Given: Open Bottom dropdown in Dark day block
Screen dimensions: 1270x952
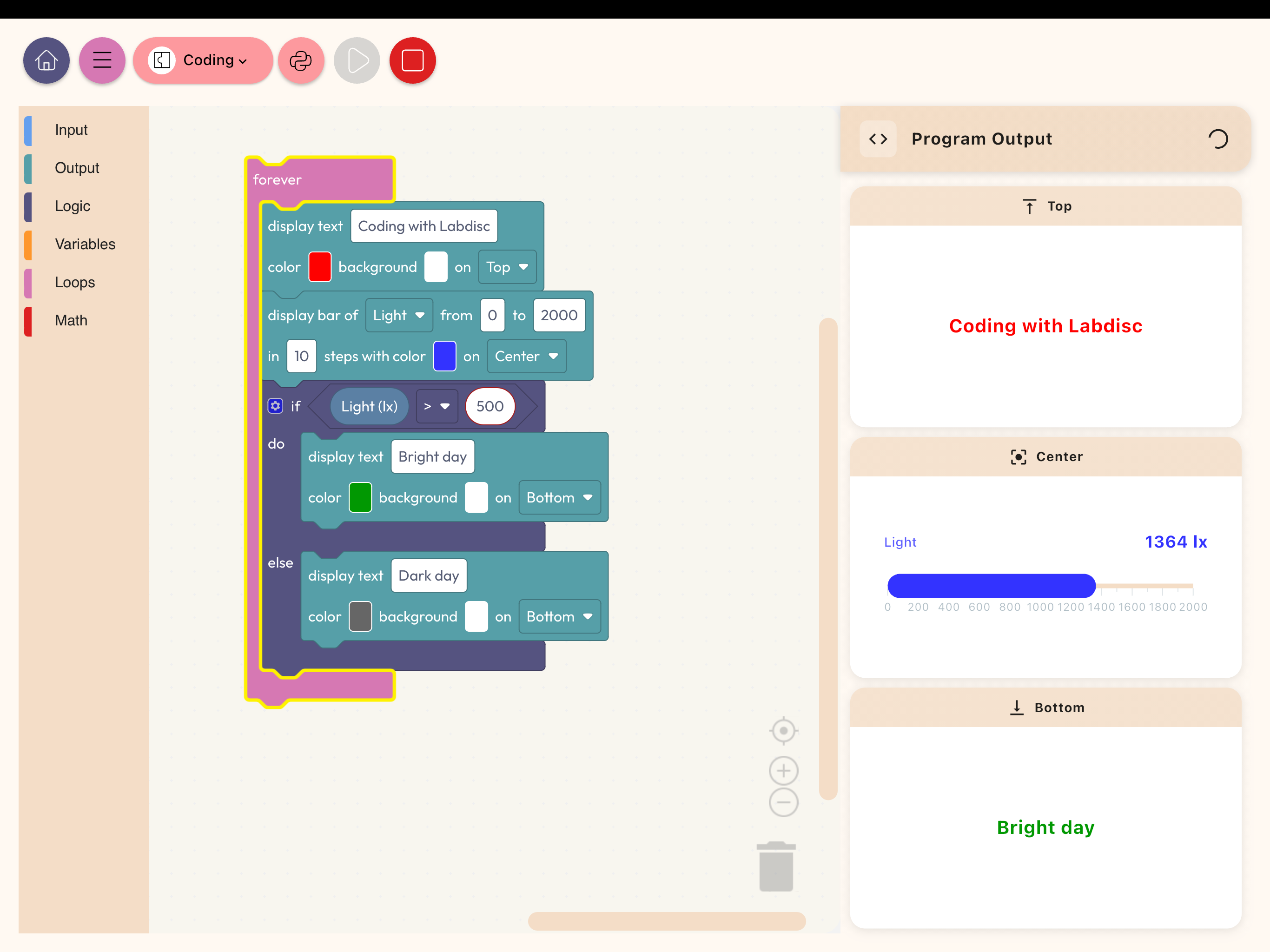Looking at the screenshot, I should click(560, 617).
